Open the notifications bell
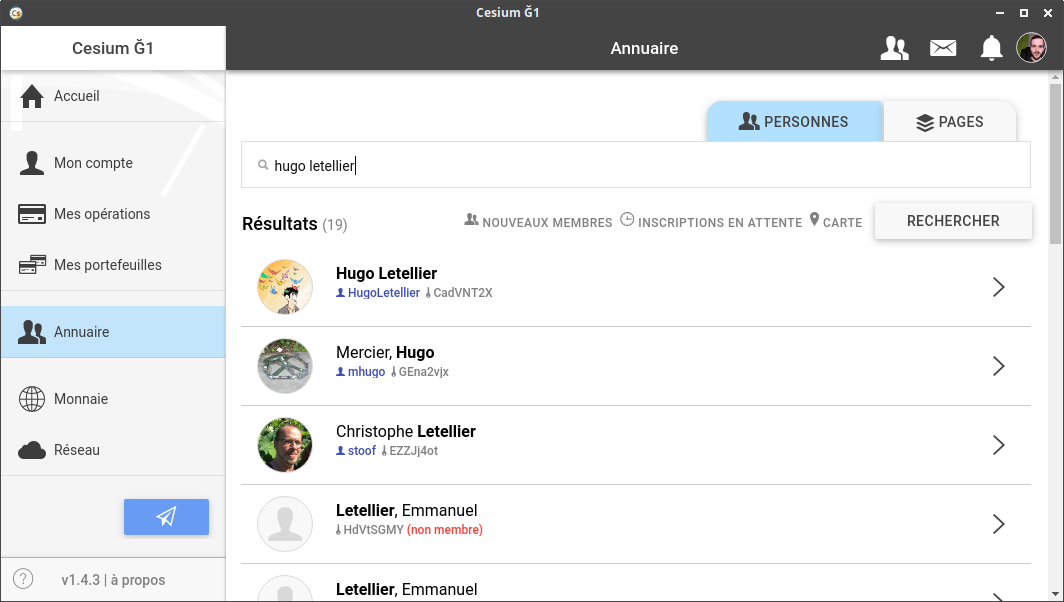The image size is (1064, 602). click(991, 48)
